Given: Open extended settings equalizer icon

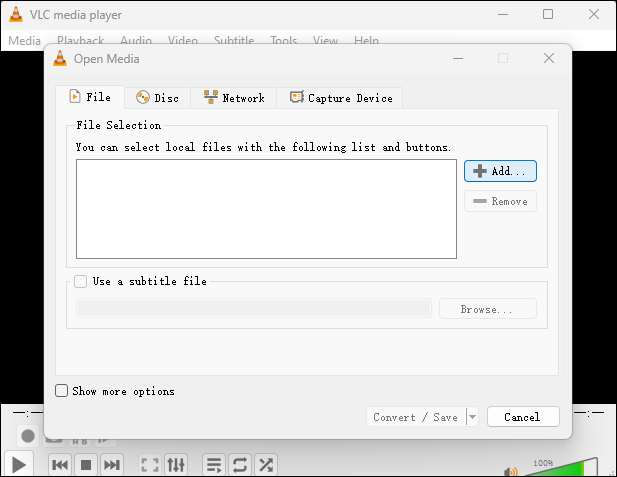Looking at the screenshot, I should click(176, 465).
